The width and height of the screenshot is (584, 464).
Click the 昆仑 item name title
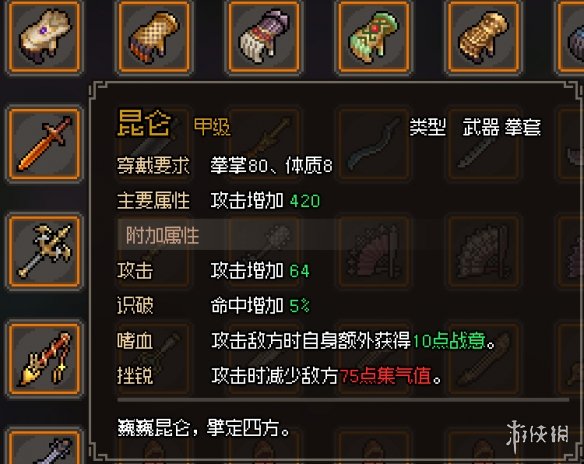tap(144, 123)
